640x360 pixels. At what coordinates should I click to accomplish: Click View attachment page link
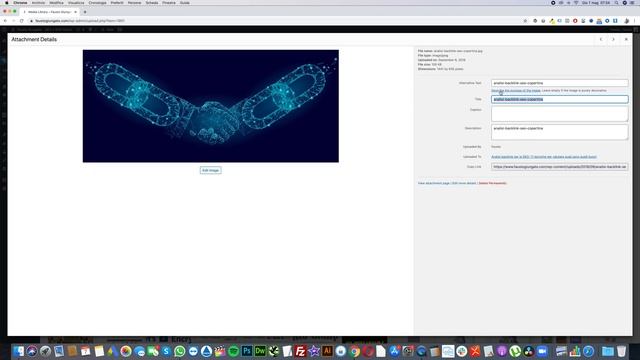[x=433, y=183]
